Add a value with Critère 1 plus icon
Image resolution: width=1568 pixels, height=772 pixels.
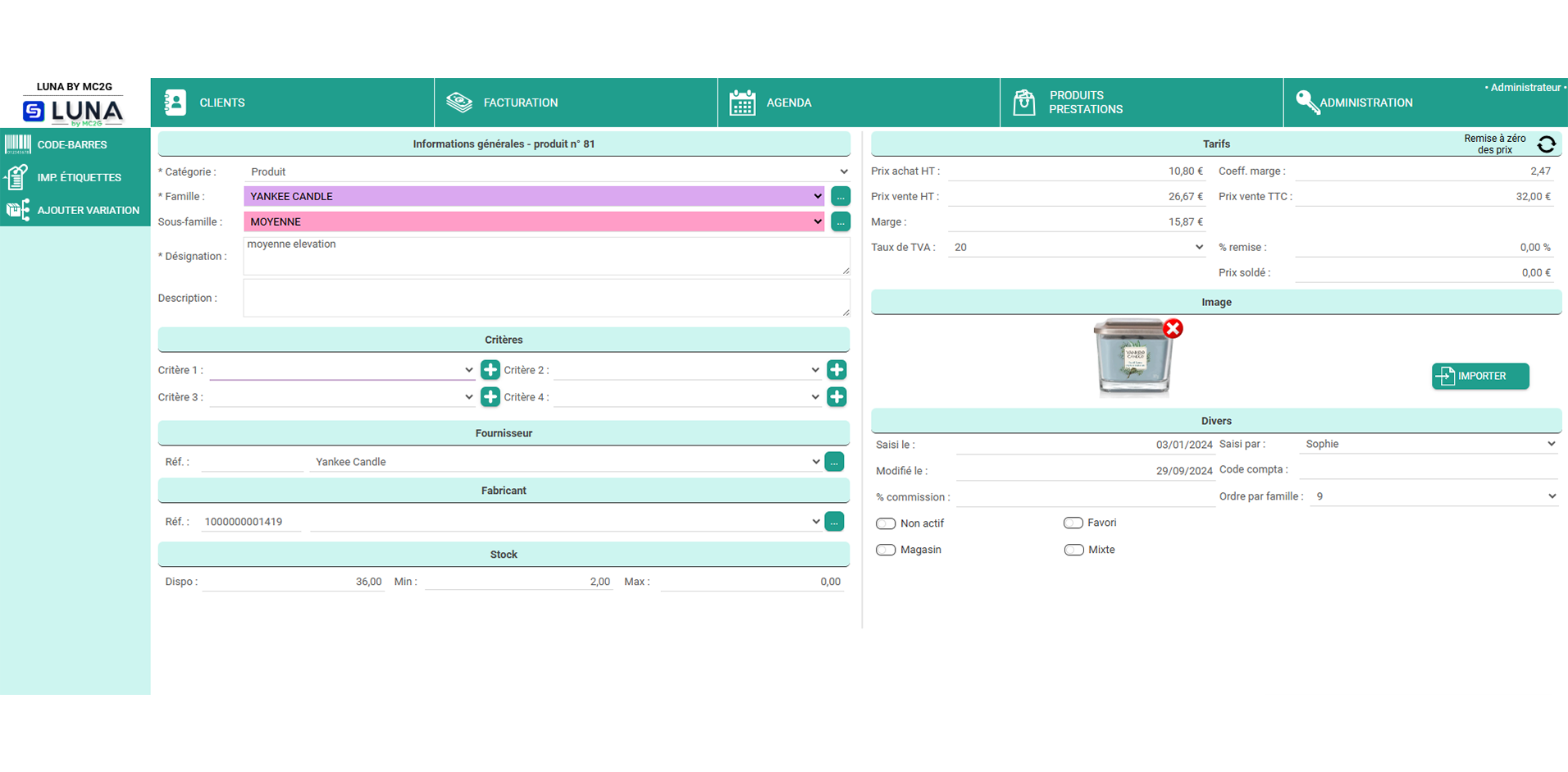coord(490,370)
